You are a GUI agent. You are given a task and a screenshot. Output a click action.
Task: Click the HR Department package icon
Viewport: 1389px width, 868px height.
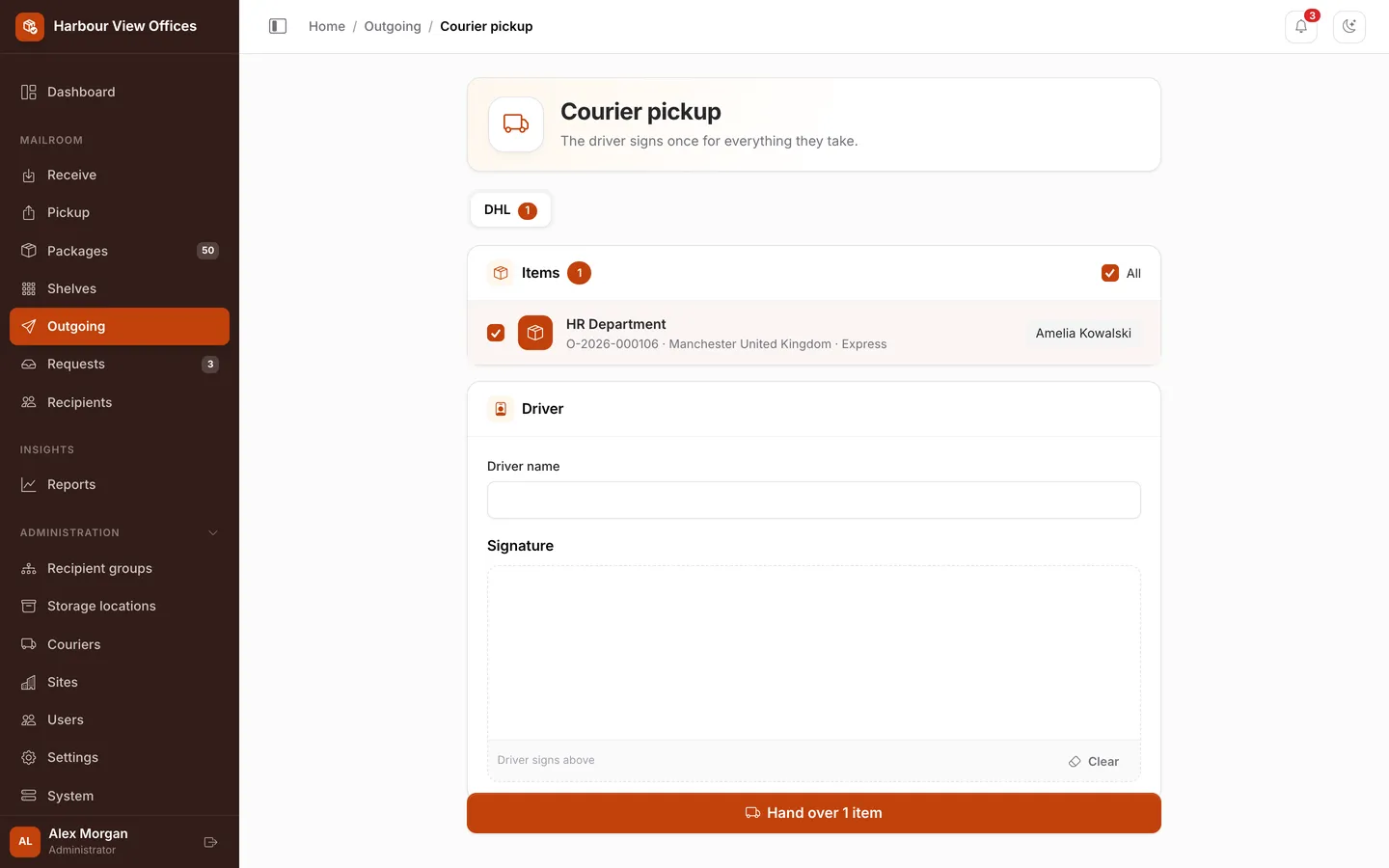535,333
